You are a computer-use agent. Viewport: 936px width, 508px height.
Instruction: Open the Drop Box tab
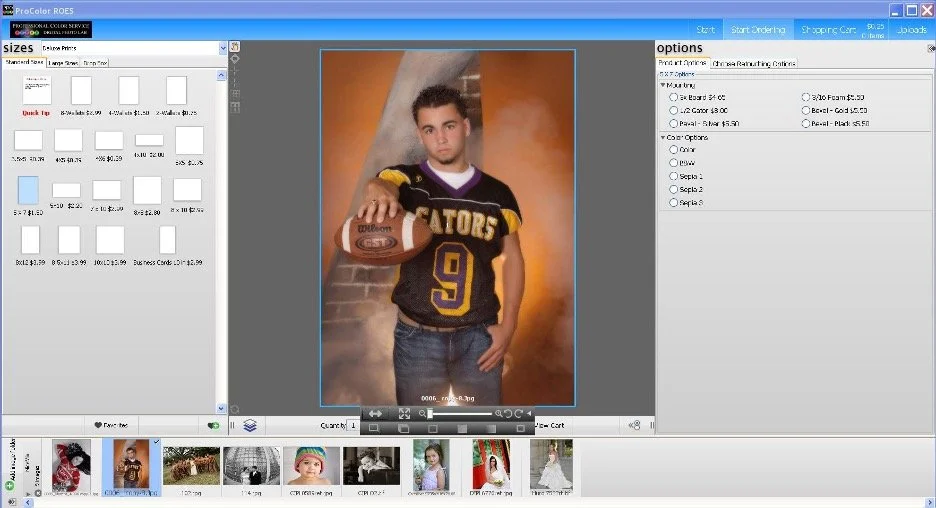point(95,63)
